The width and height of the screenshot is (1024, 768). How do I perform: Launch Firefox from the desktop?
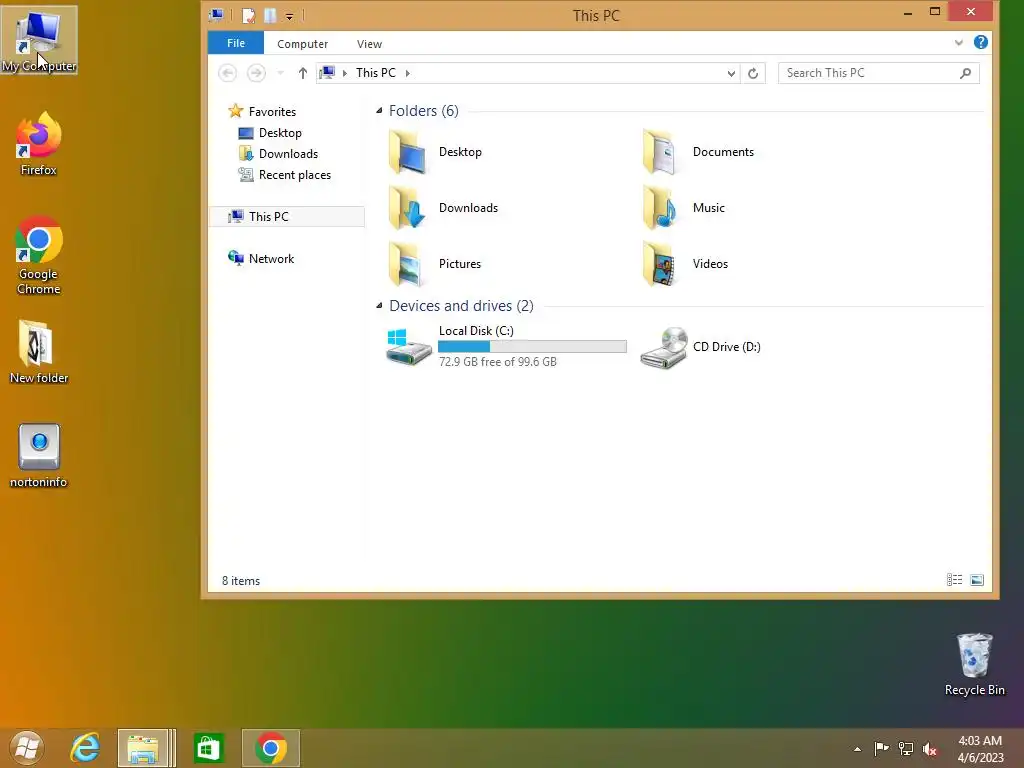pos(39,144)
